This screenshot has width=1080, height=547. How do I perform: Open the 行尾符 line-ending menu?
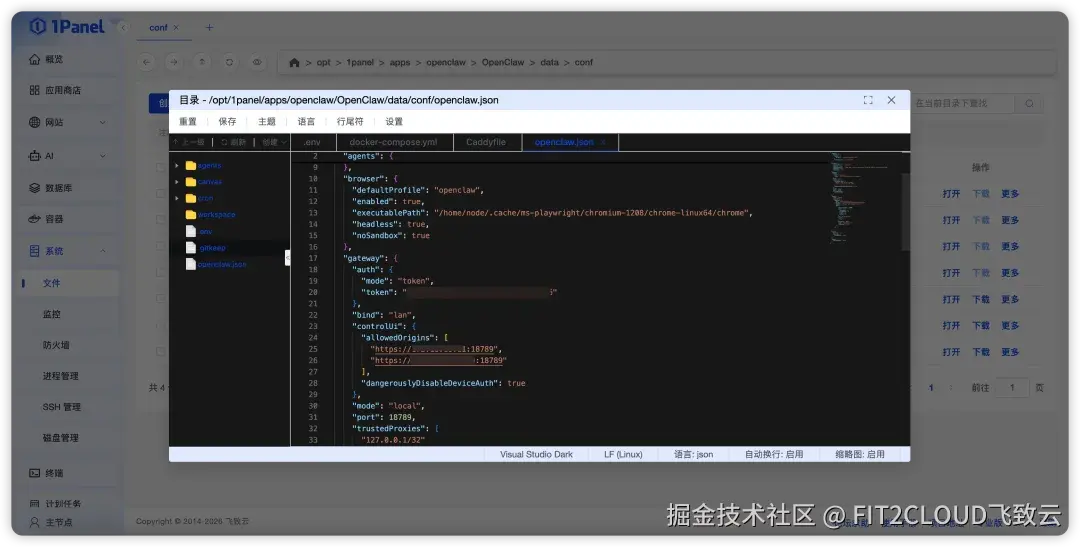pos(350,122)
